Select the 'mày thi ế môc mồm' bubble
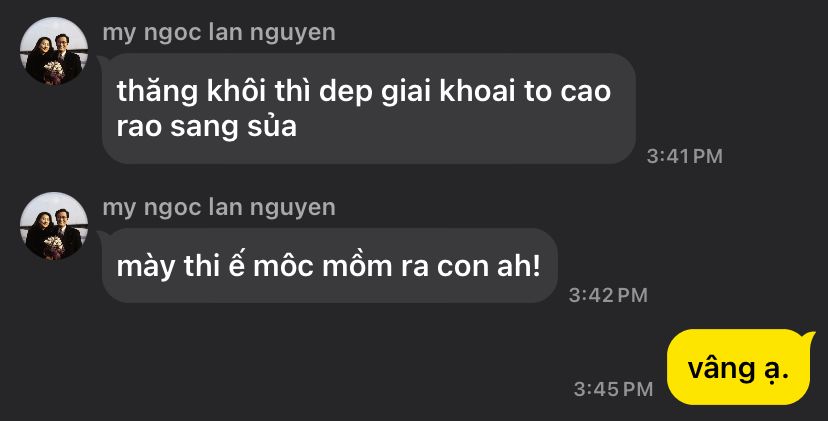Image resolution: width=828 pixels, height=421 pixels. tap(330, 265)
